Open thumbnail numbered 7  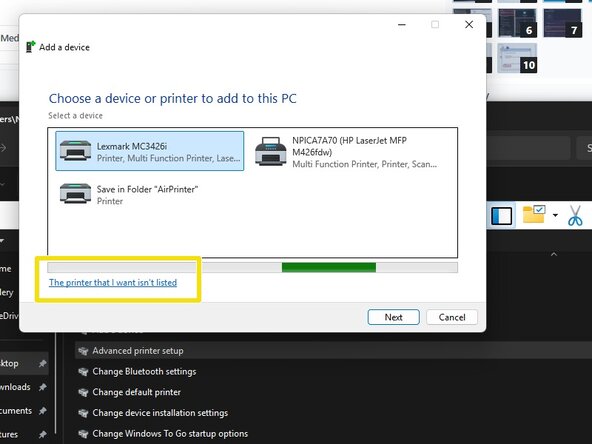563,23
